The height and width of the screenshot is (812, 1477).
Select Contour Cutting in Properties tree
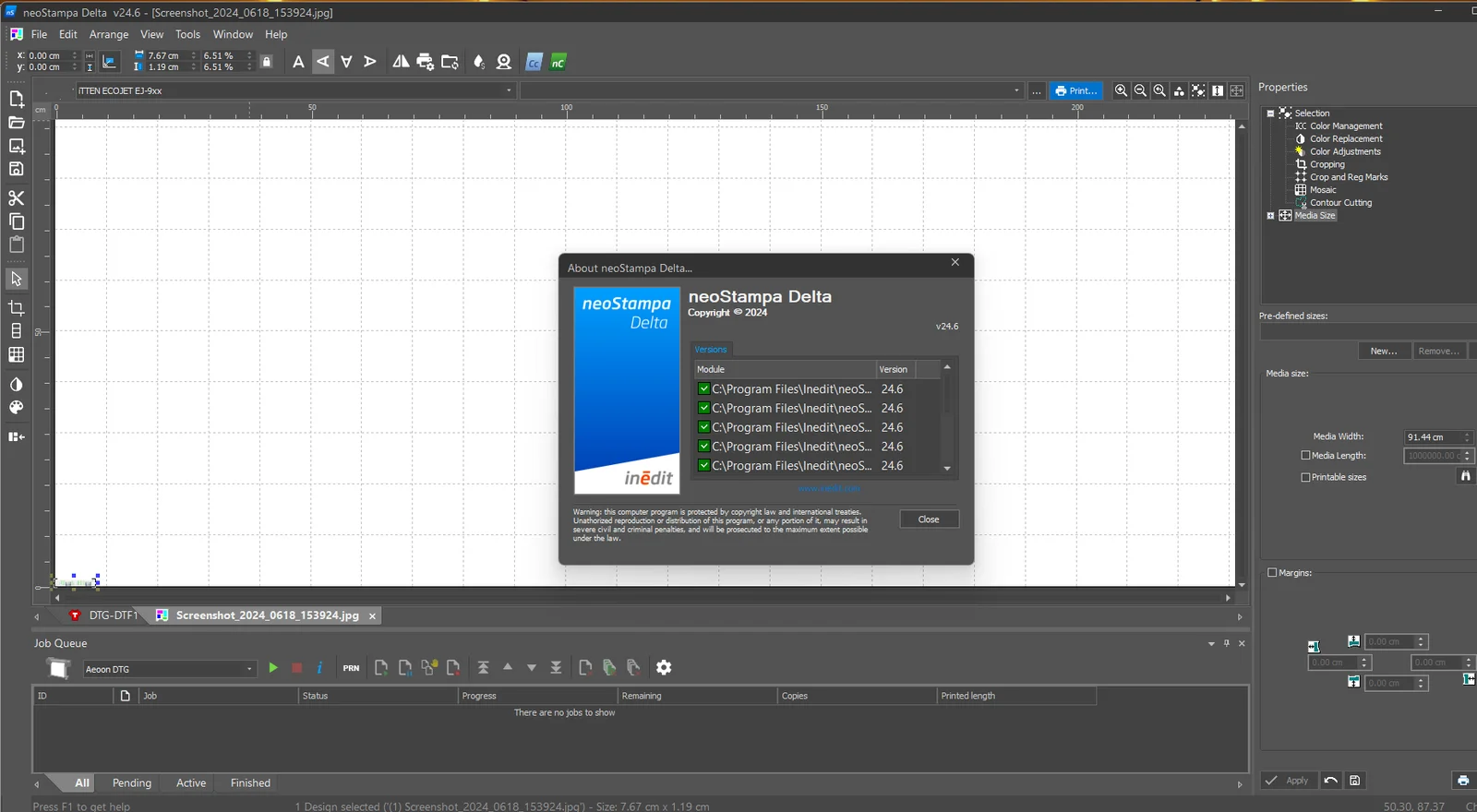(x=1340, y=203)
